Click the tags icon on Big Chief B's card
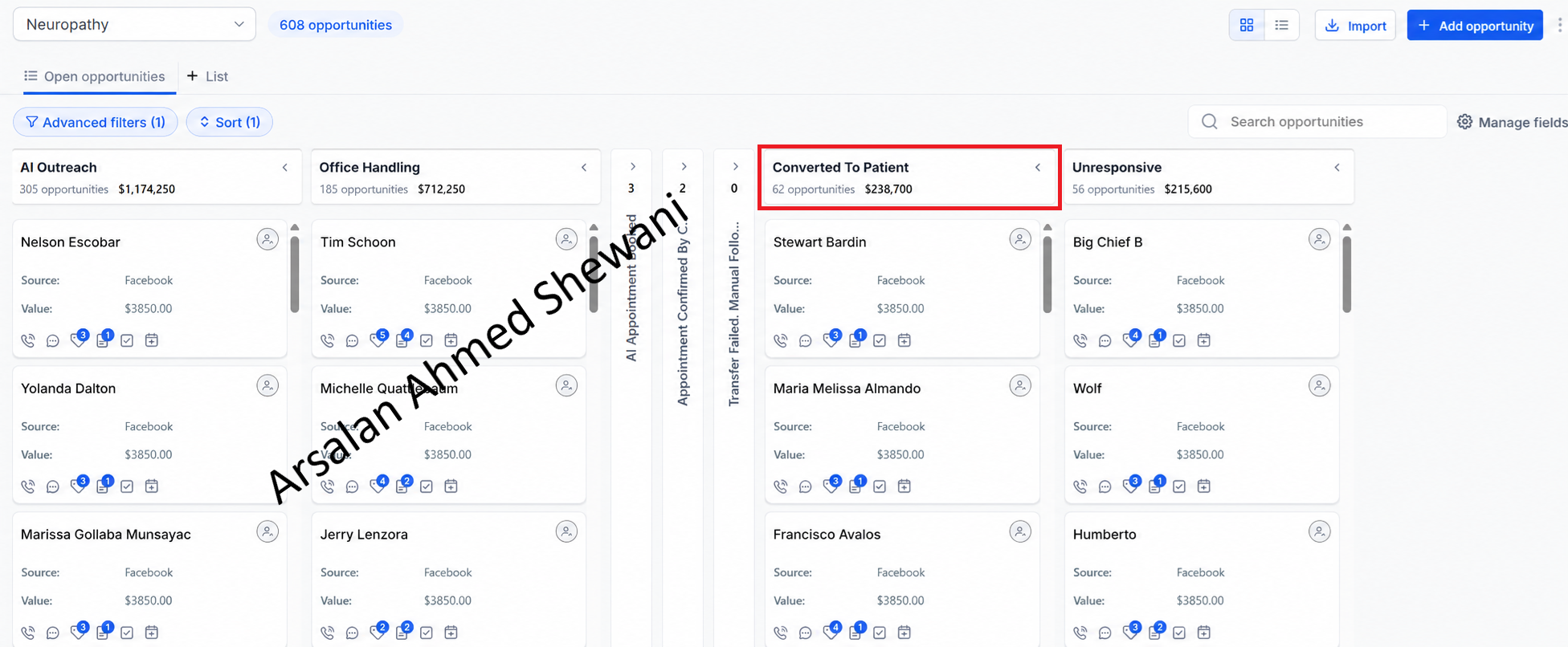This screenshot has height=647, width=1568. [1130, 340]
